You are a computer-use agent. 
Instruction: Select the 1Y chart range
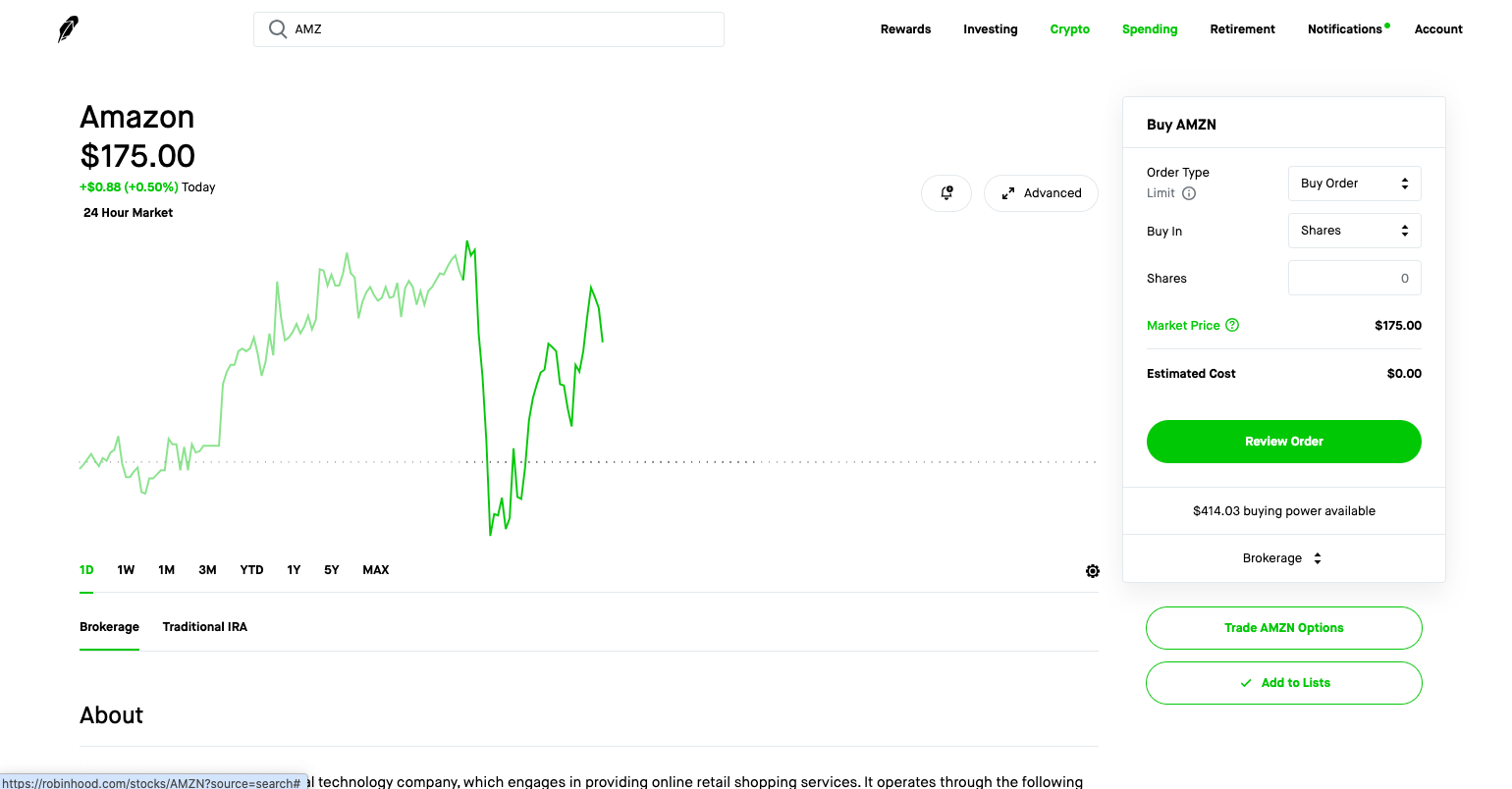pyautogui.click(x=294, y=570)
